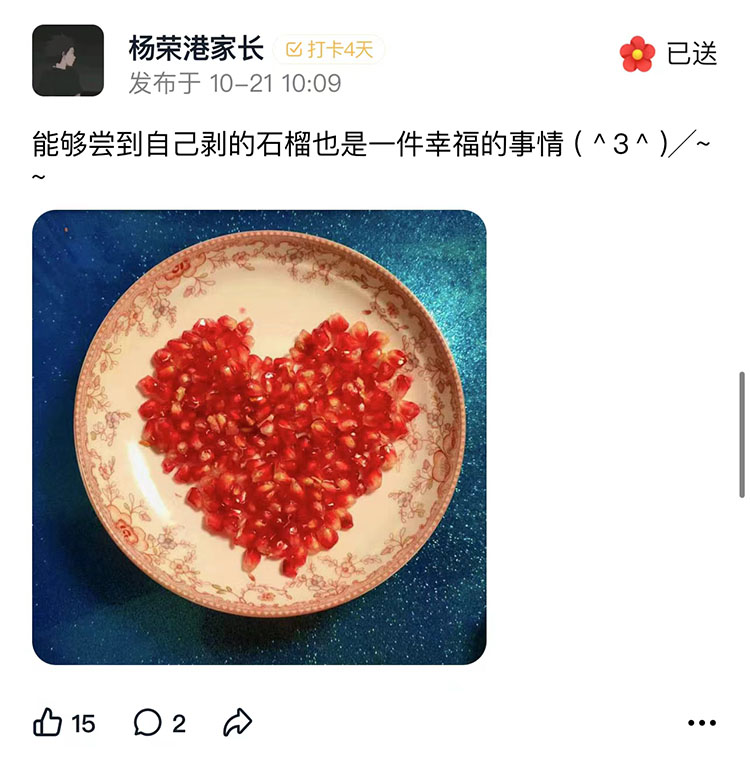This screenshot has height=765, width=750.
Task: Like the post with thumbs-up icon
Action: click(47, 723)
